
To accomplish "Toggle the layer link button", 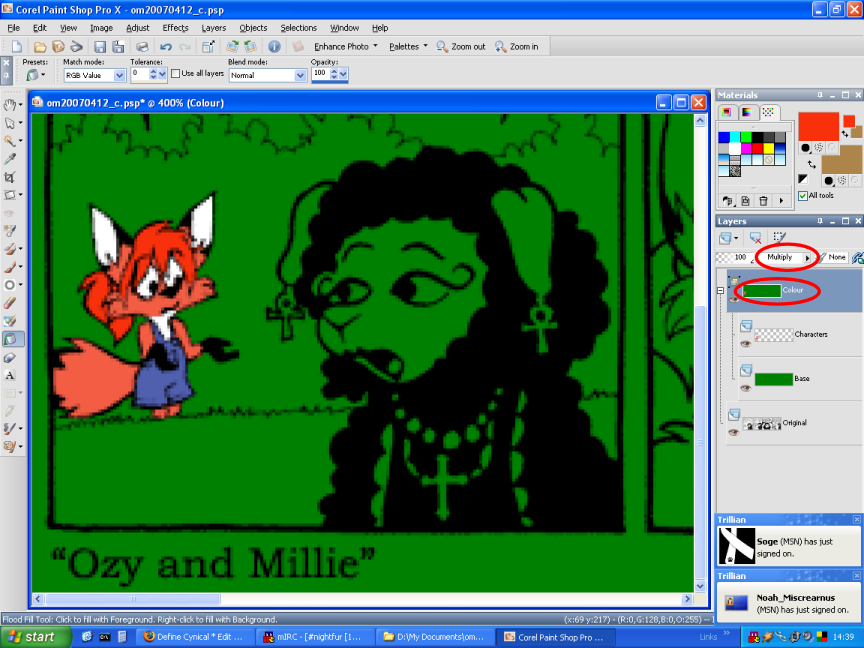I will (857, 257).
